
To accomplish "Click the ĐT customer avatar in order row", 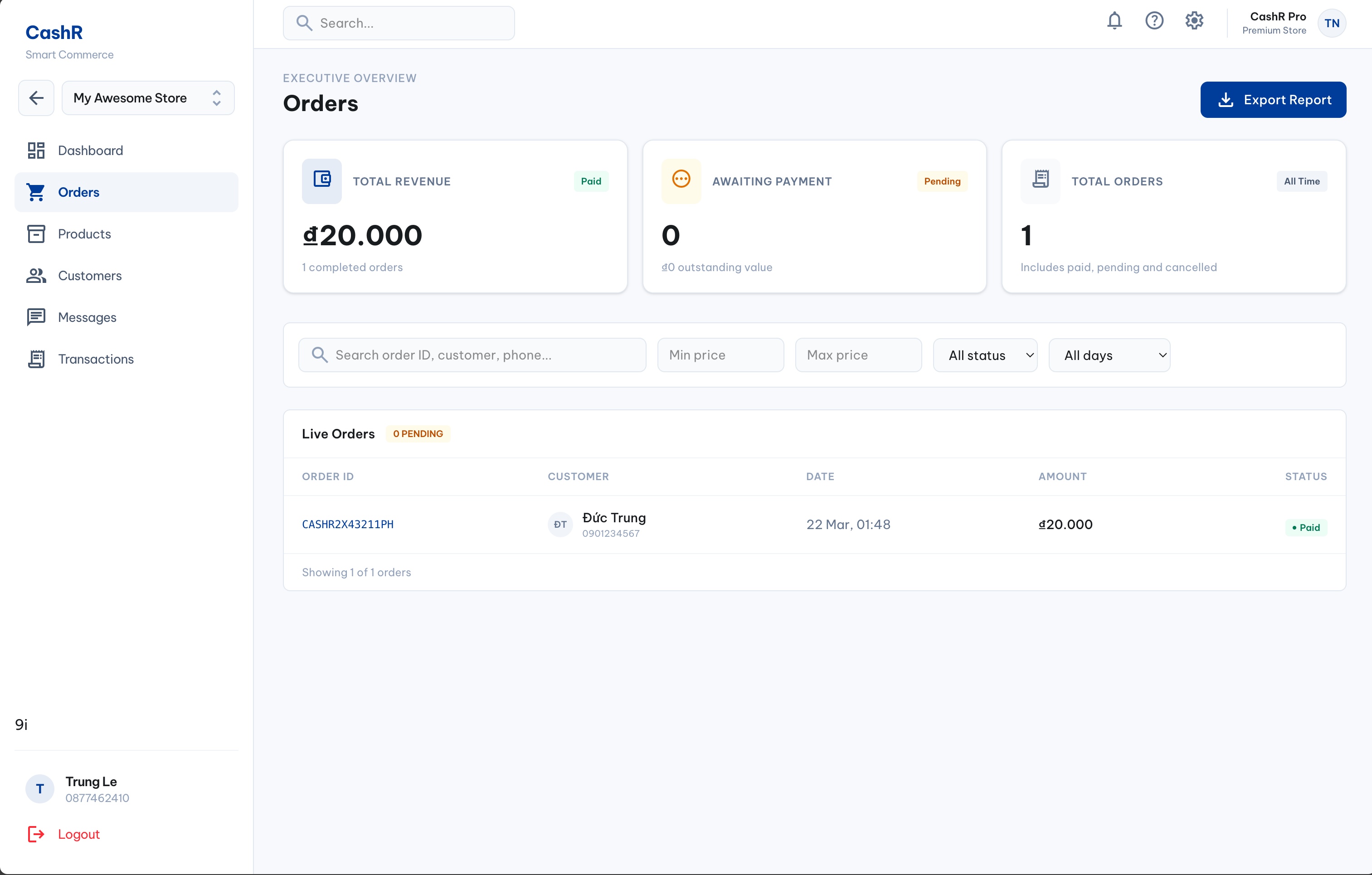I will [x=560, y=524].
